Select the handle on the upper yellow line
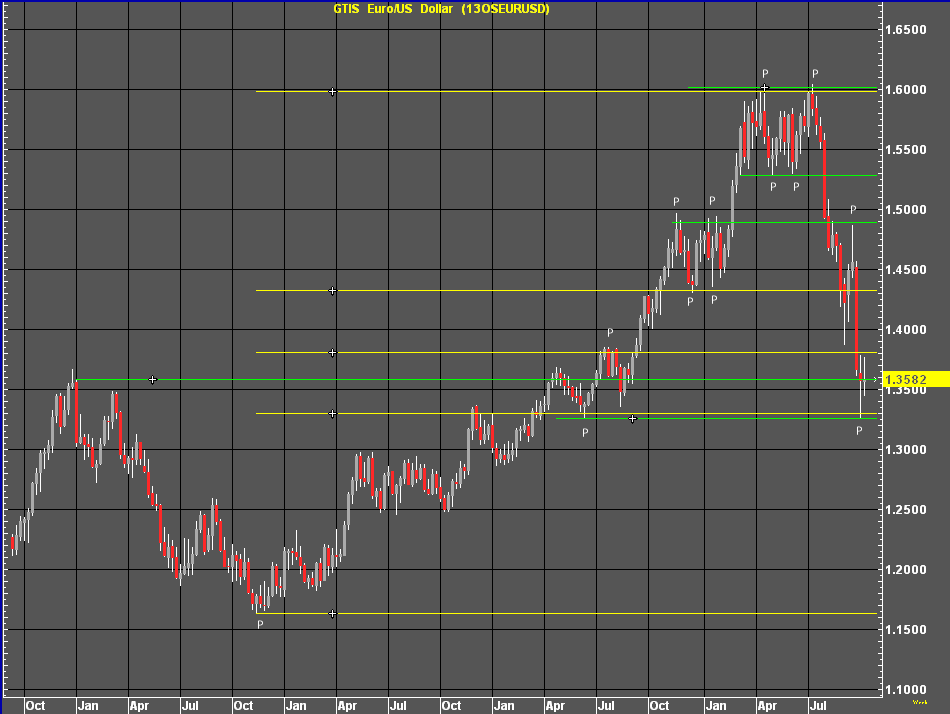The image size is (950, 714). pos(333,291)
